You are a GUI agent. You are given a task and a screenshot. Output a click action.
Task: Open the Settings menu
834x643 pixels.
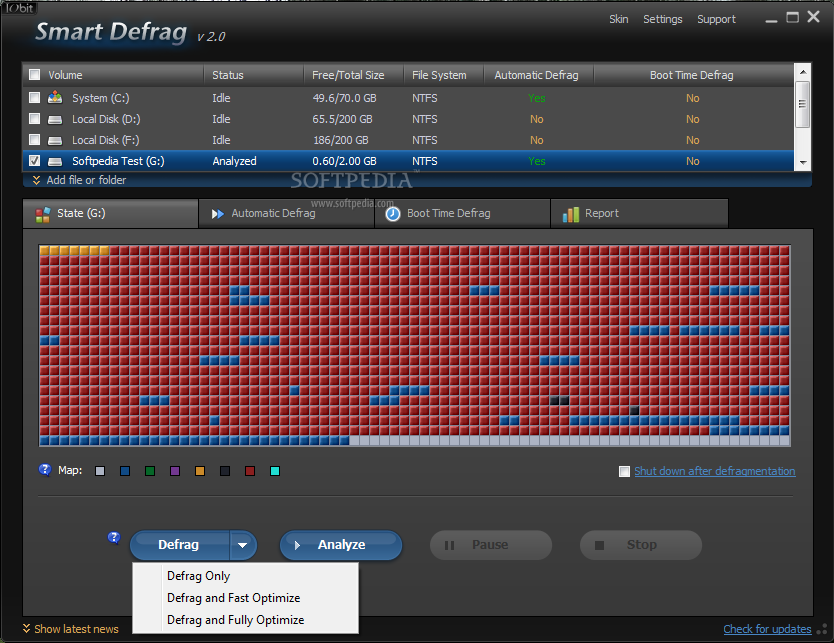click(x=663, y=19)
